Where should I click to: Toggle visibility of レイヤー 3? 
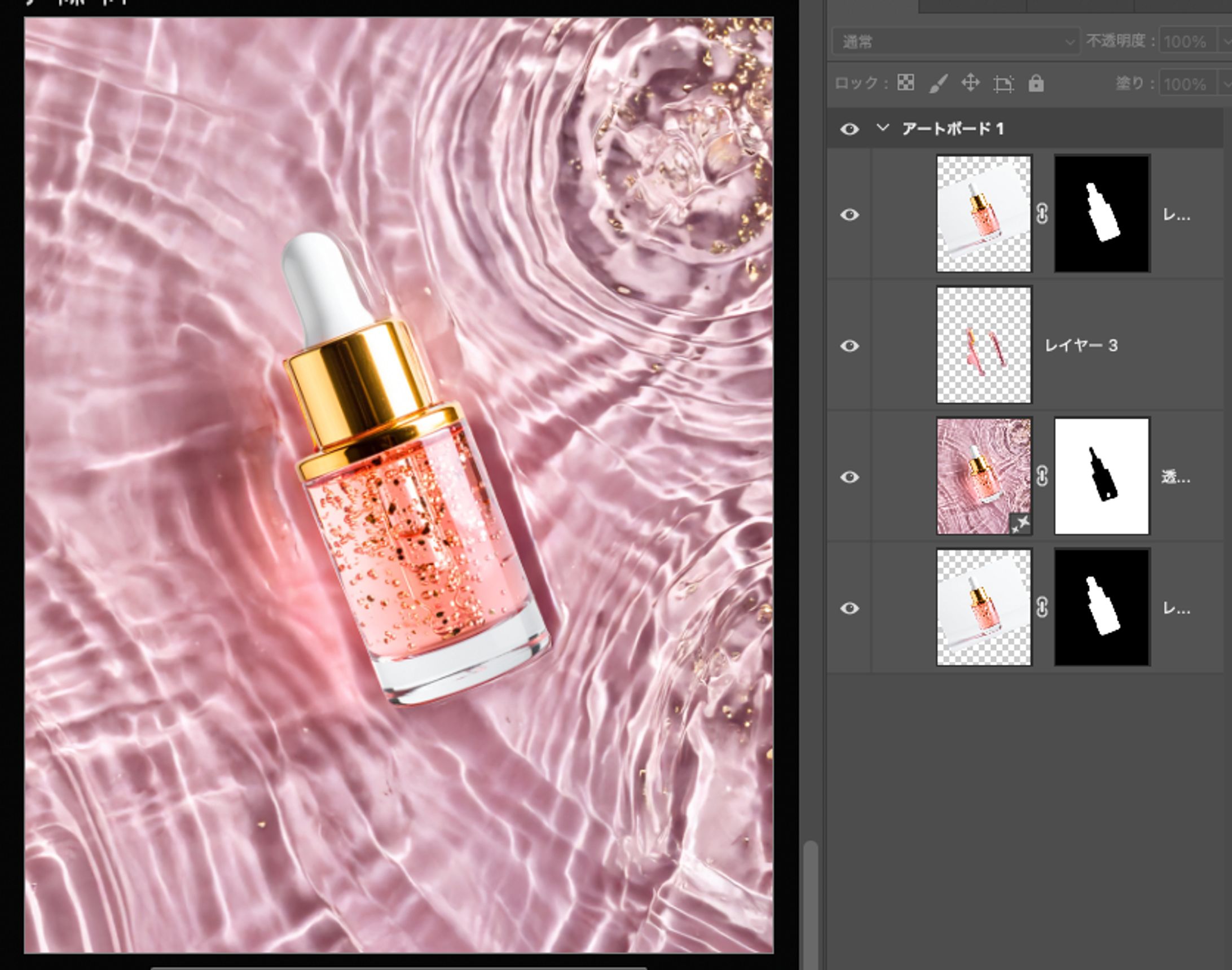tap(850, 346)
